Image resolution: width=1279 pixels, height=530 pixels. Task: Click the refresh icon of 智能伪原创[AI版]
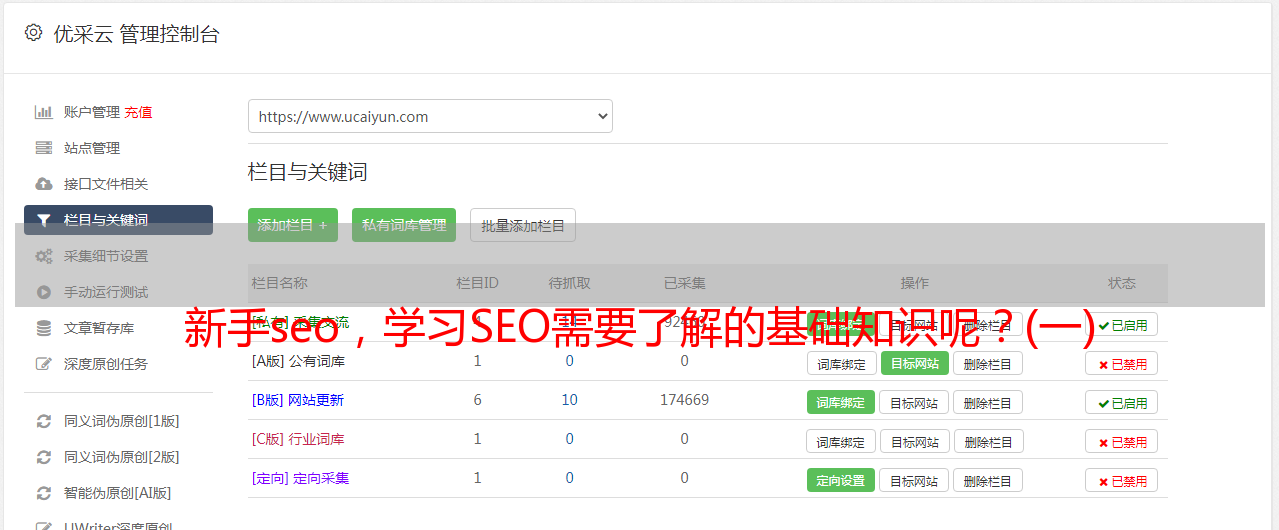click(43, 493)
